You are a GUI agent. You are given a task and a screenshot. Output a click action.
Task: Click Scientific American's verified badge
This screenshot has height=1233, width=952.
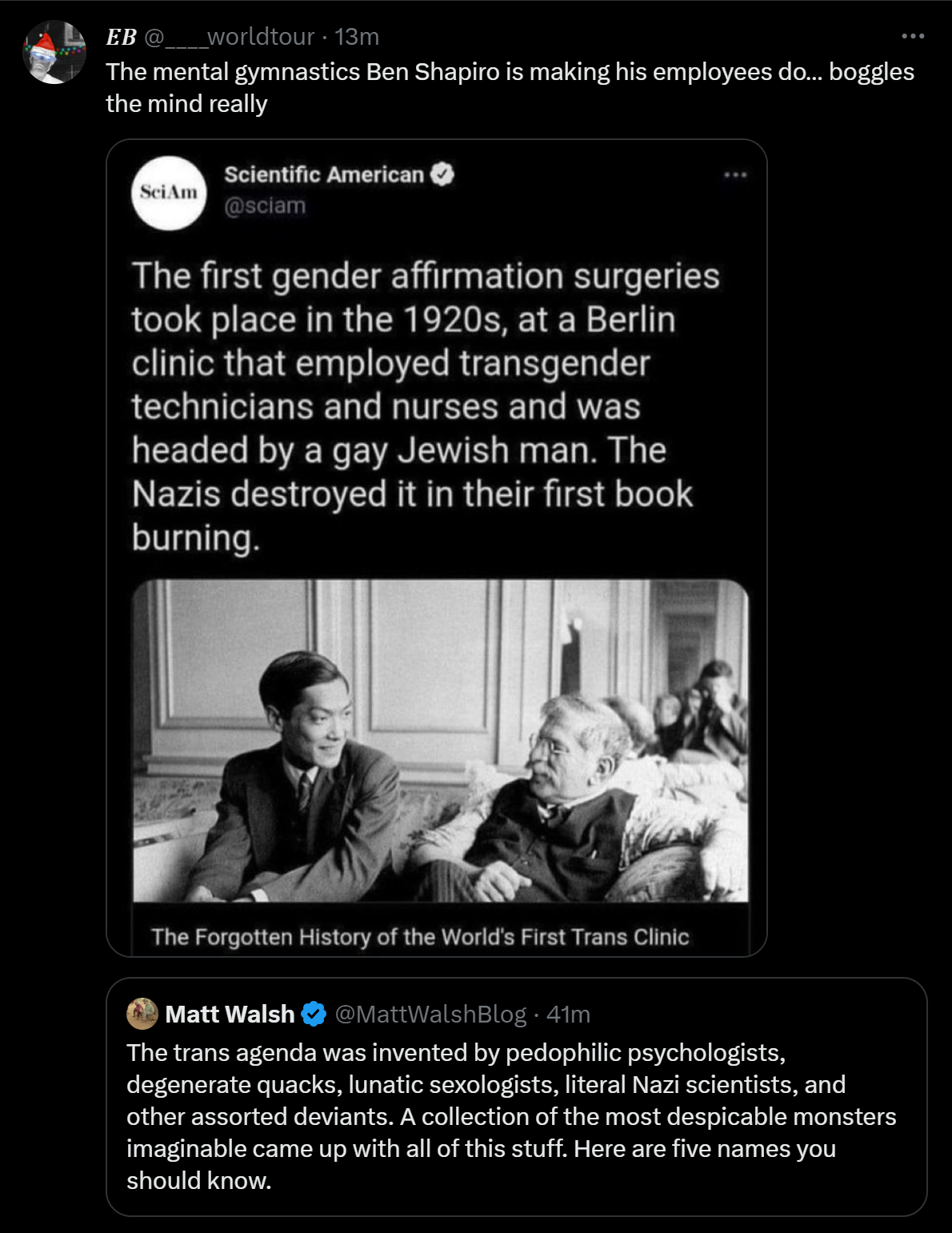442,174
